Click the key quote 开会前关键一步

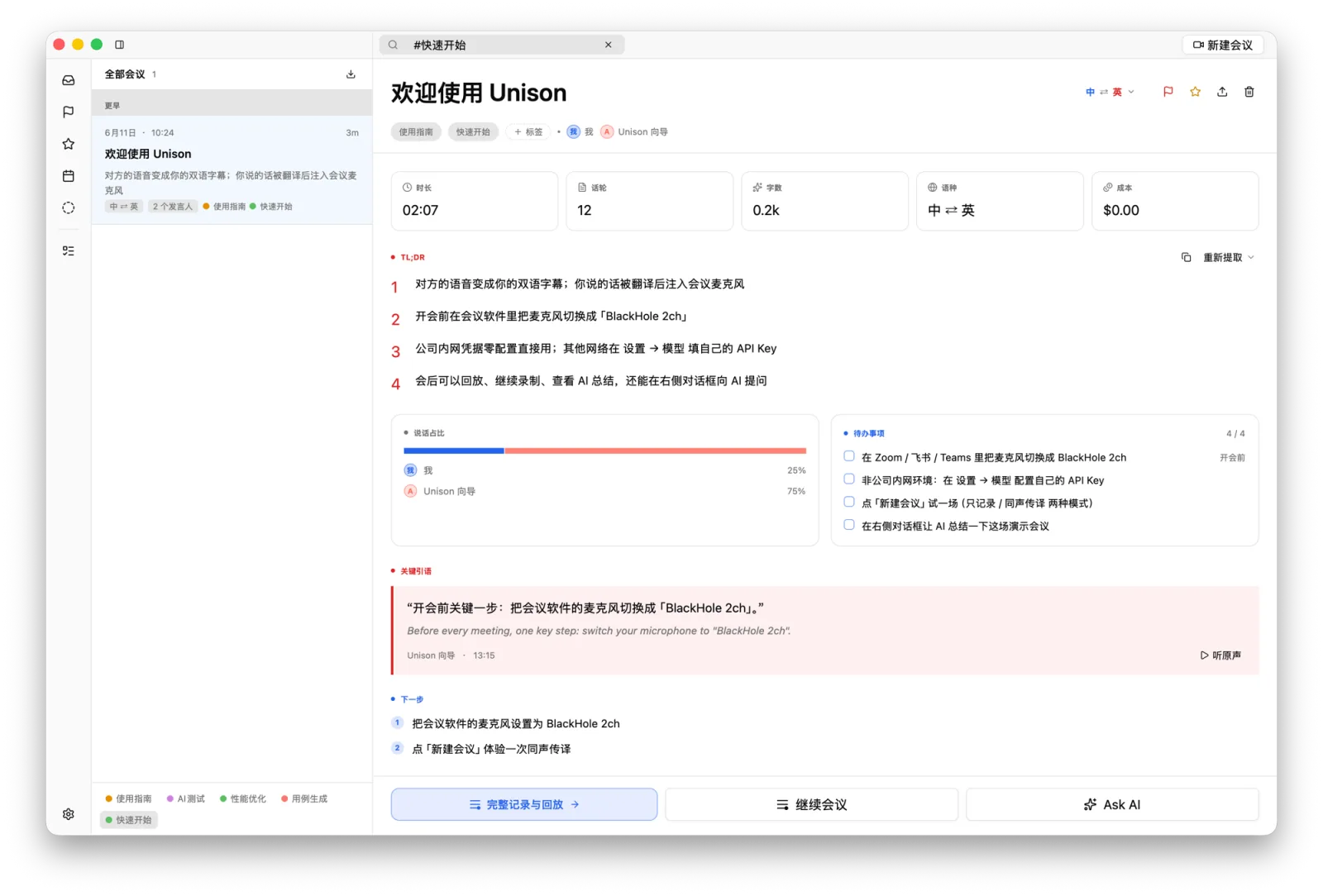tap(585, 608)
